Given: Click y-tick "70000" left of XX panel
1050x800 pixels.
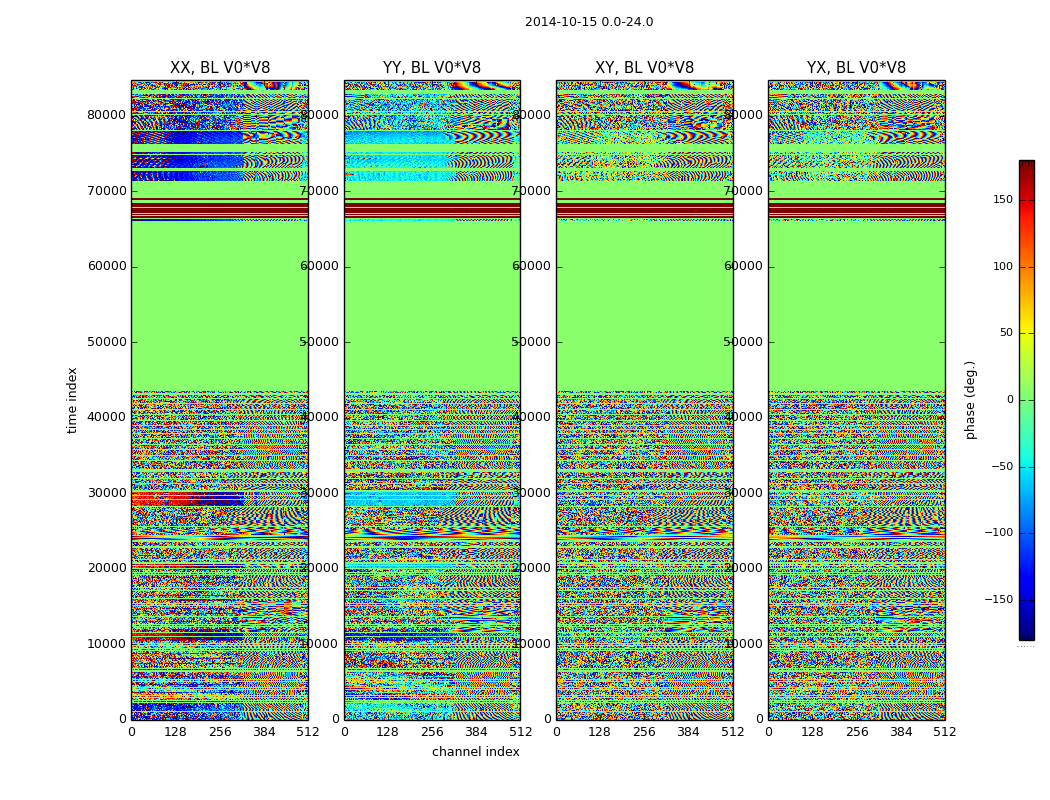Looking at the screenshot, I should coord(106,191).
